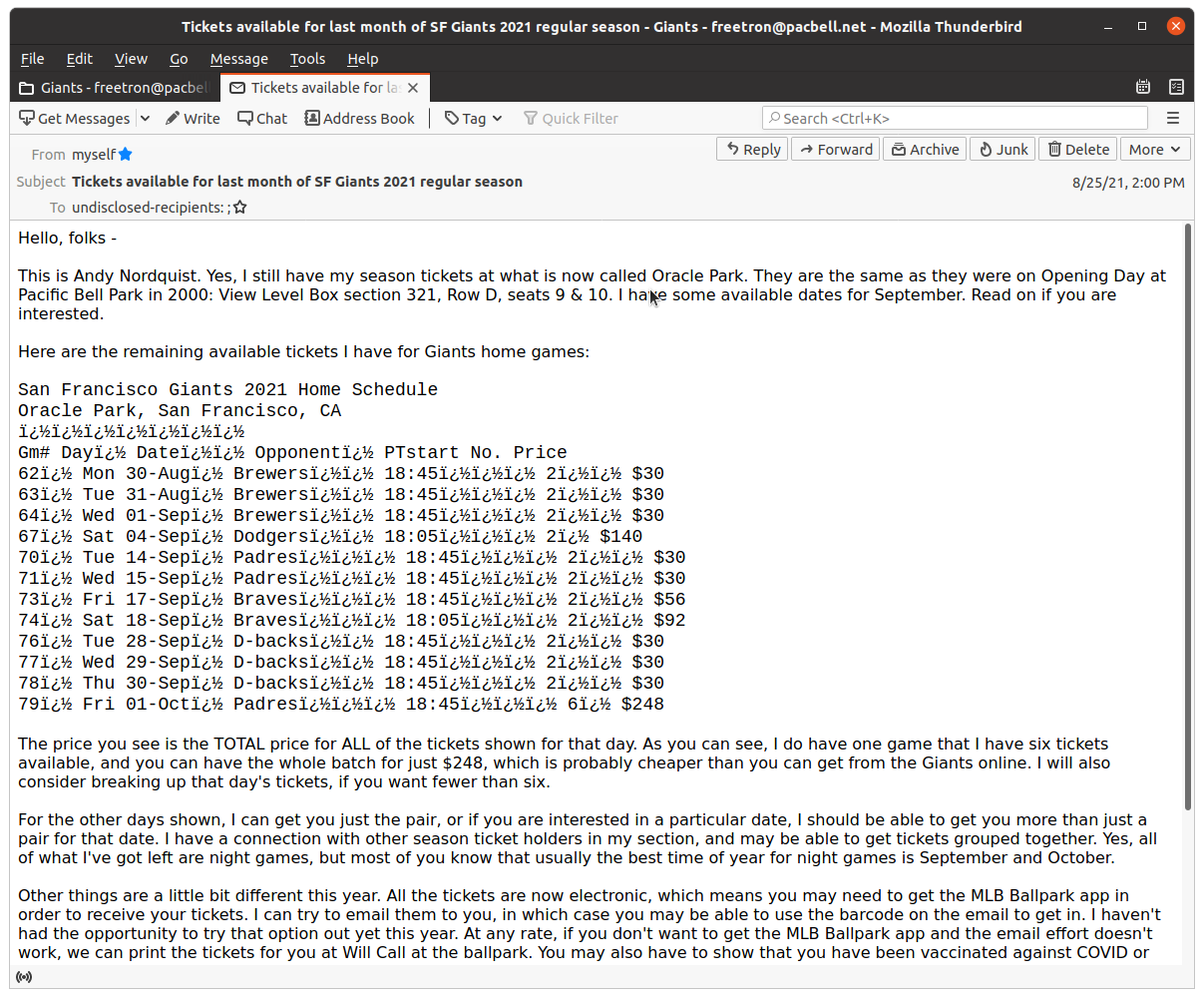
Task: Toggle the Quick Filter bar
Action: [571, 118]
